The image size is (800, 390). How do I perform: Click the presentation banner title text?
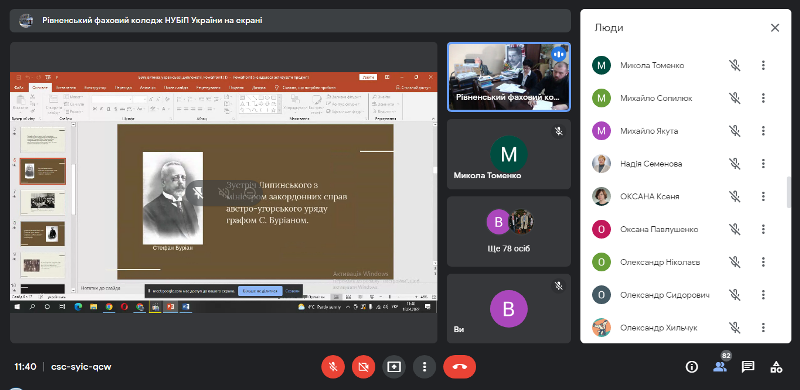click(152, 21)
